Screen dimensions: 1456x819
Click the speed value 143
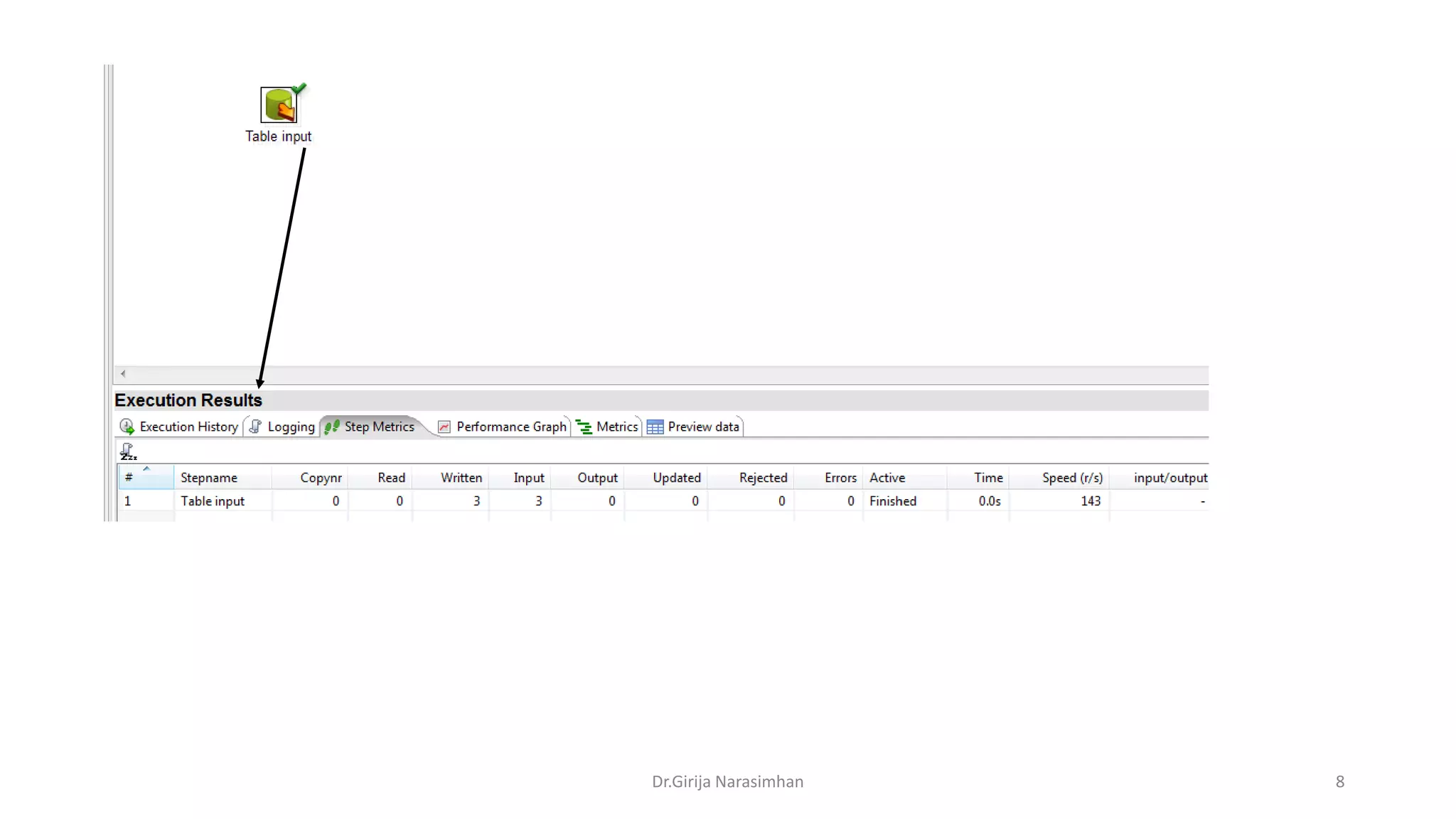click(1091, 501)
